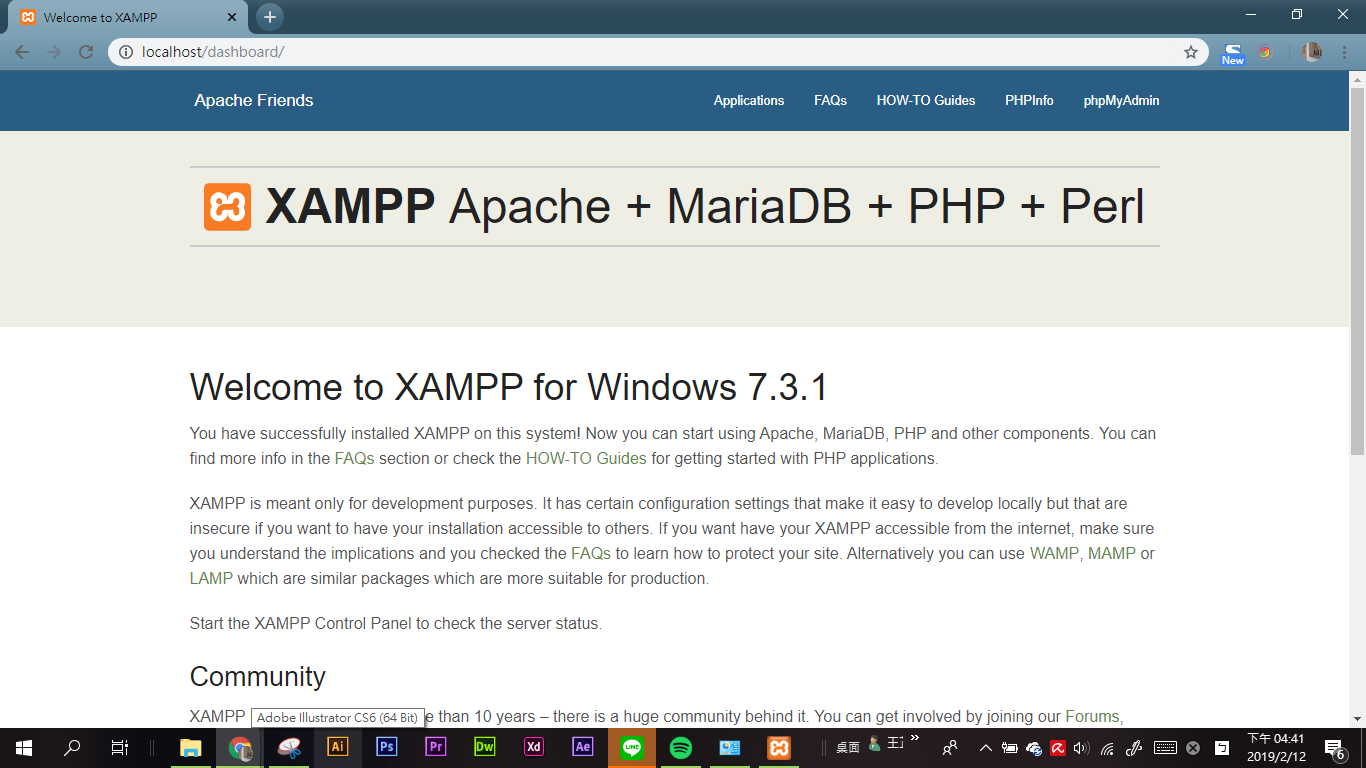
Task: Open the Chrome three-dot menu
Action: point(1343,52)
